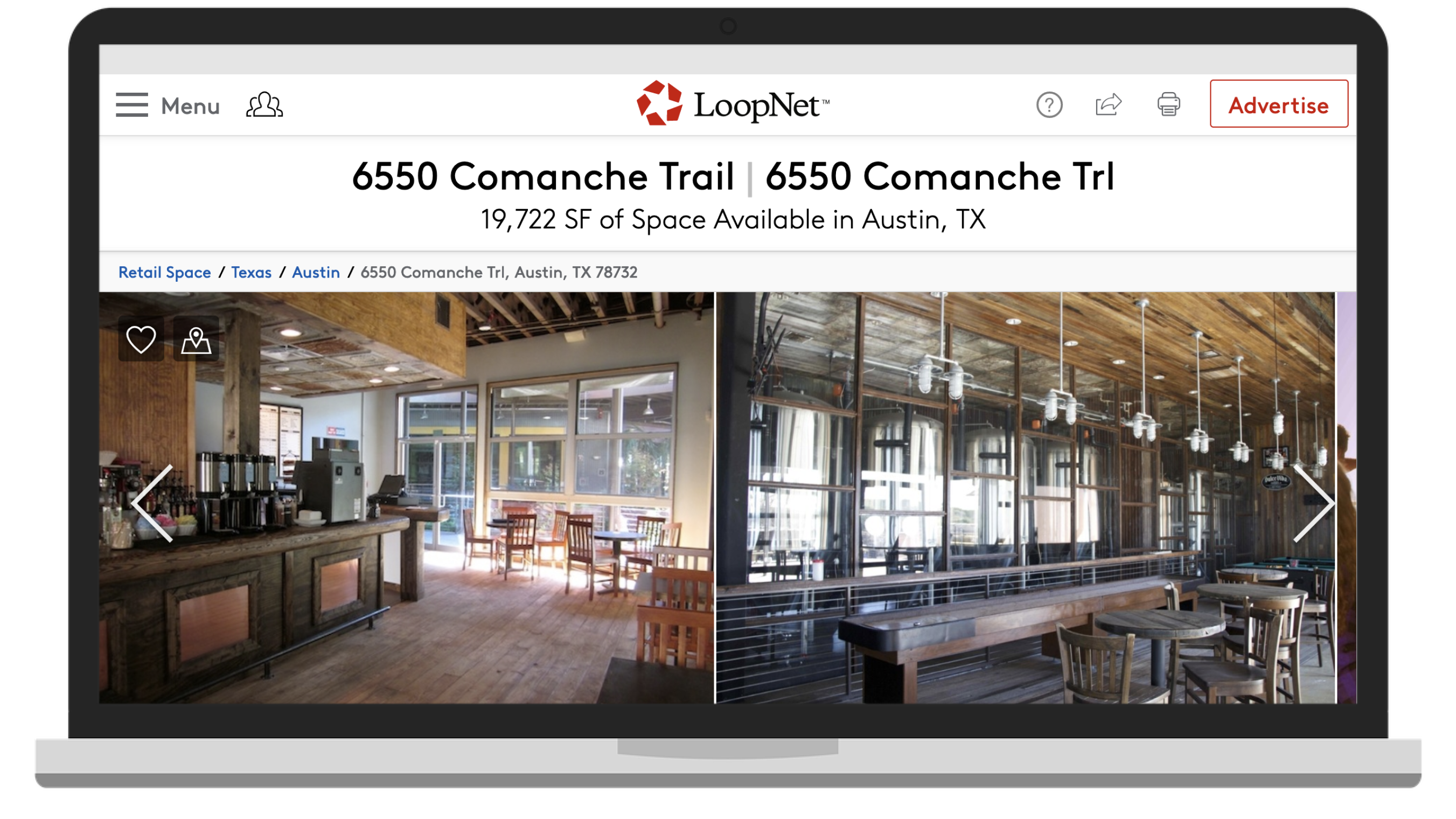Viewport: 1456px width, 819px height.
Task: Open the Help icon menu
Action: pyautogui.click(x=1049, y=104)
